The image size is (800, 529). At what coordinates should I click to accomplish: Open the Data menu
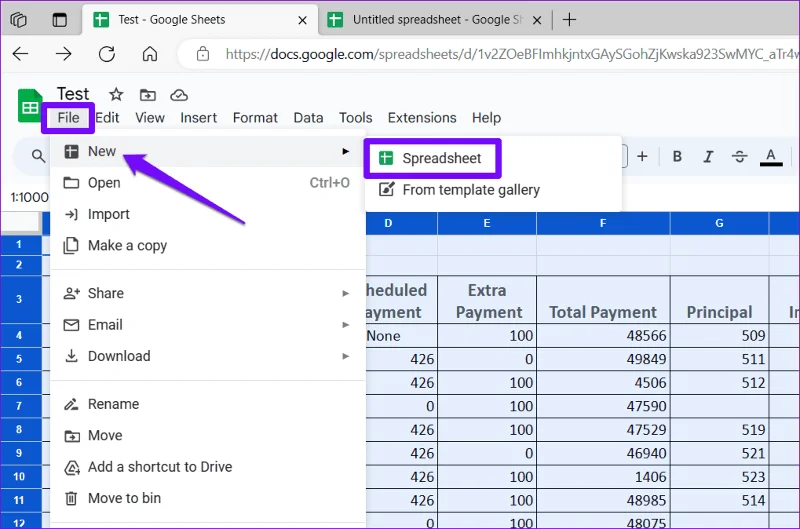(x=308, y=118)
